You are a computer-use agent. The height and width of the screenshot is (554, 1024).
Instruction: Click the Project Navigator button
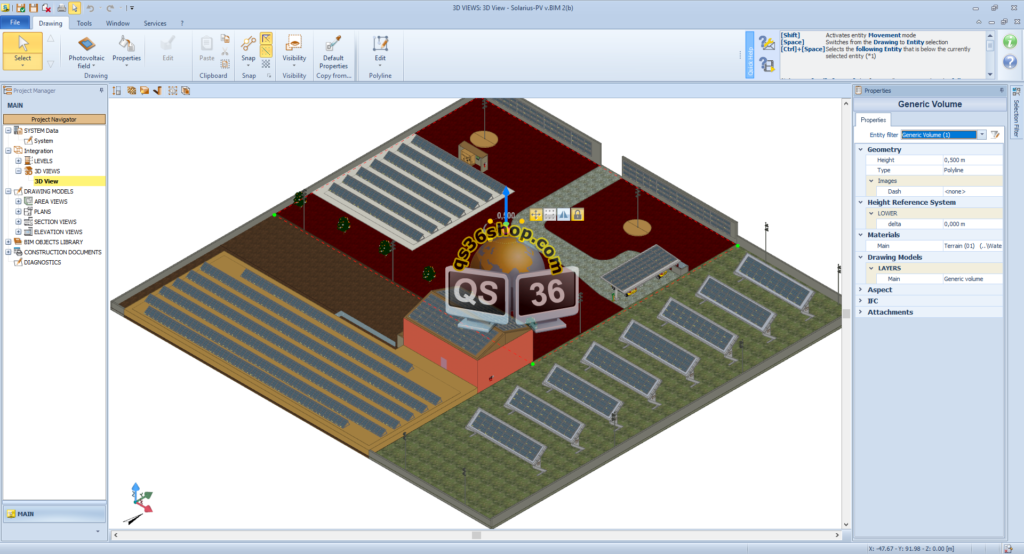click(x=54, y=119)
